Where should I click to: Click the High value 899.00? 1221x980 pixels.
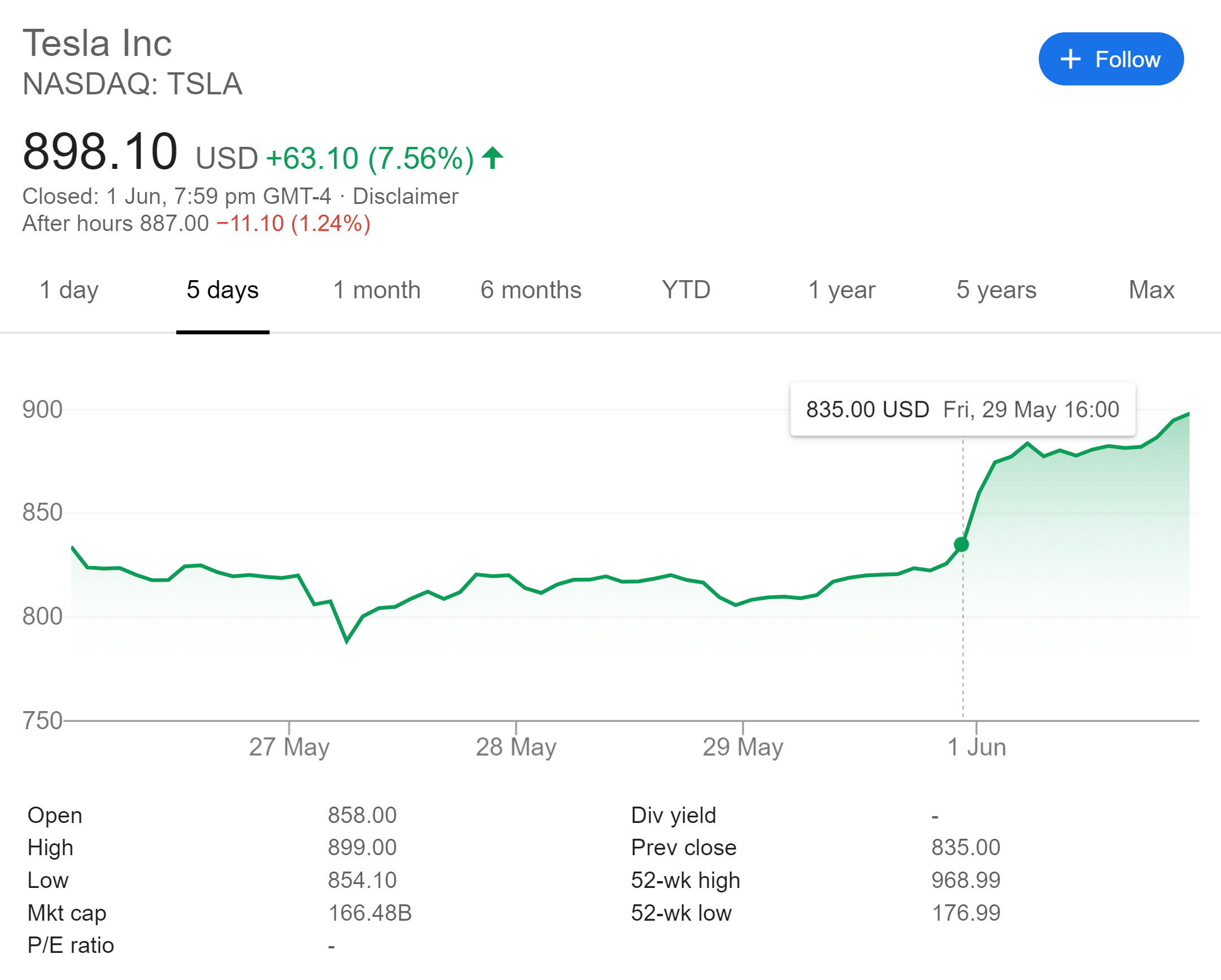(x=362, y=847)
